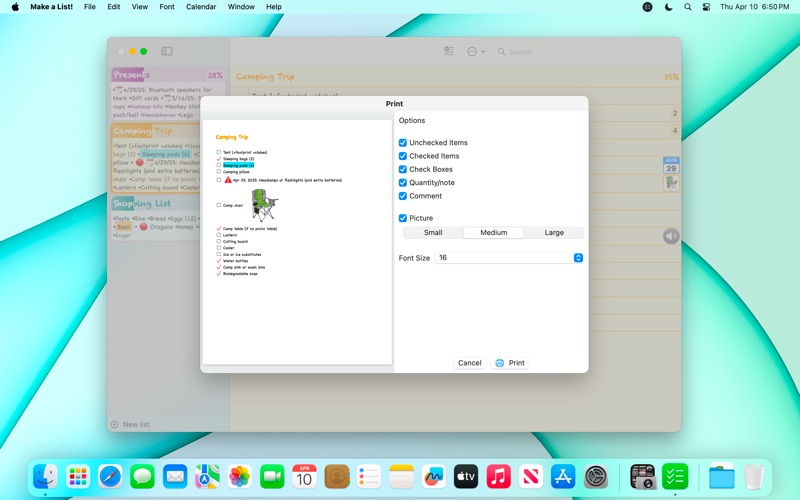
Task: Disable the Check Boxes option
Action: click(403, 169)
